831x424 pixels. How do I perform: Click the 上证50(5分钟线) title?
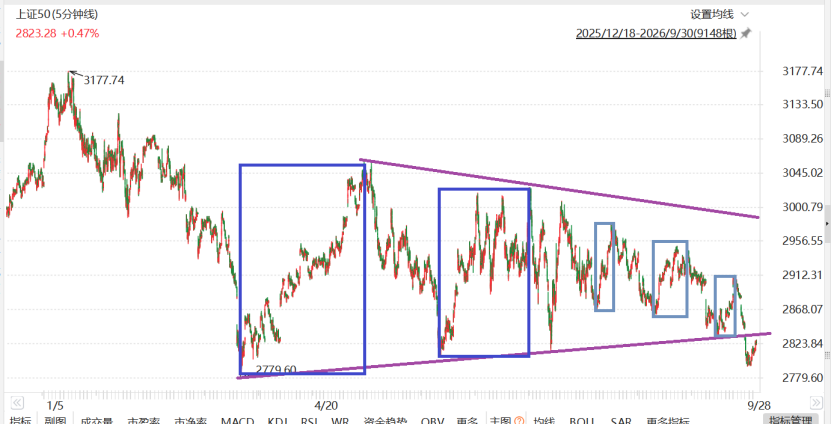pos(57,14)
